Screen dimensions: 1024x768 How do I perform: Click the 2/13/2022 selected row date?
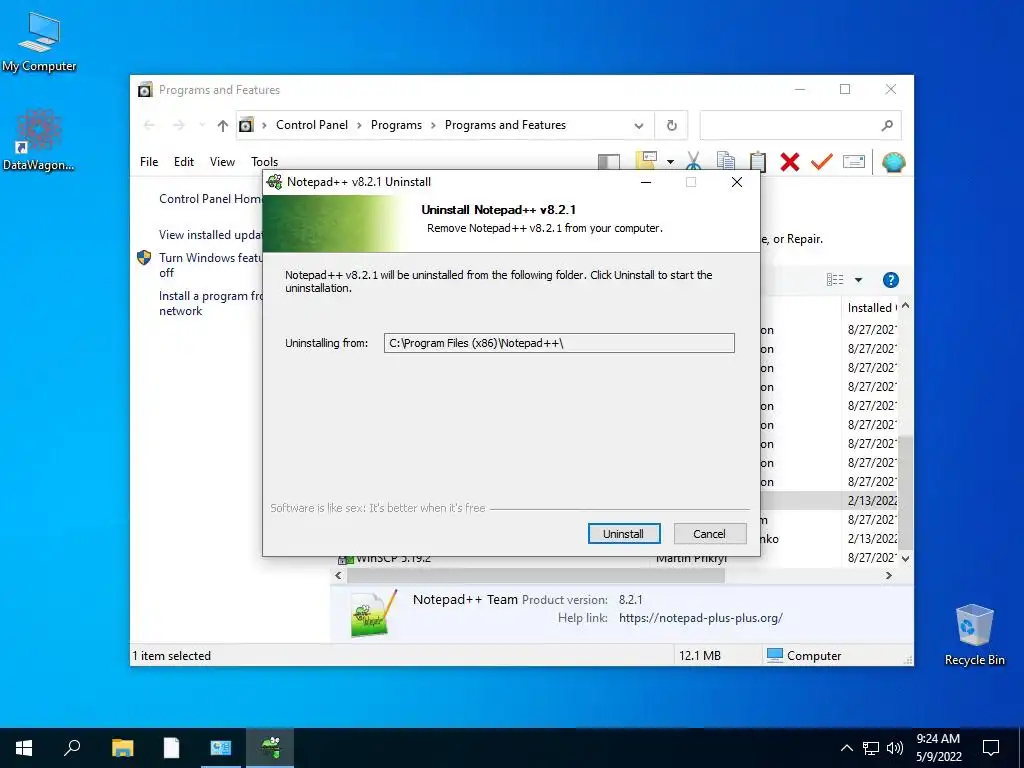(x=872, y=500)
